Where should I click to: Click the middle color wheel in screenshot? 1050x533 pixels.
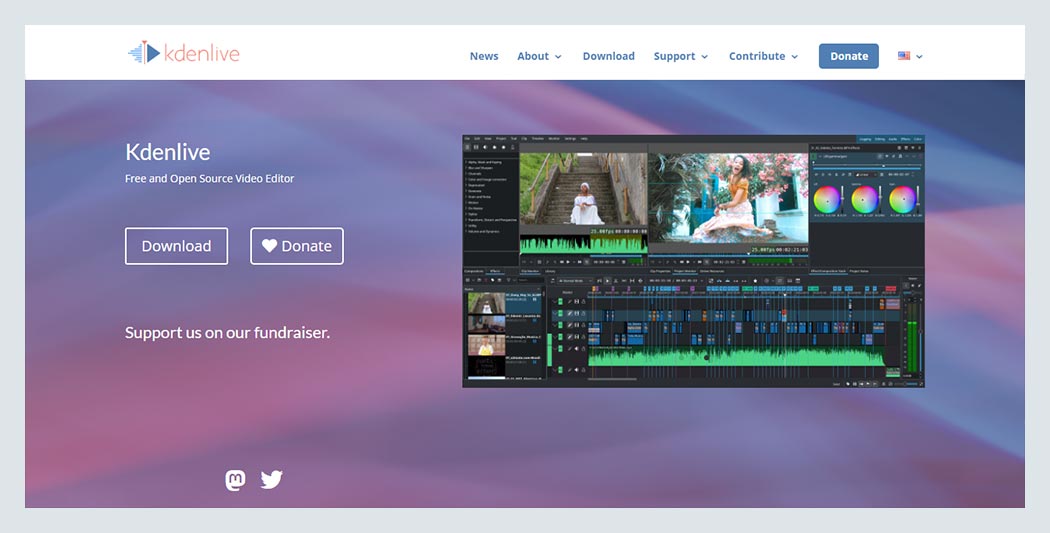tap(865, 200)
